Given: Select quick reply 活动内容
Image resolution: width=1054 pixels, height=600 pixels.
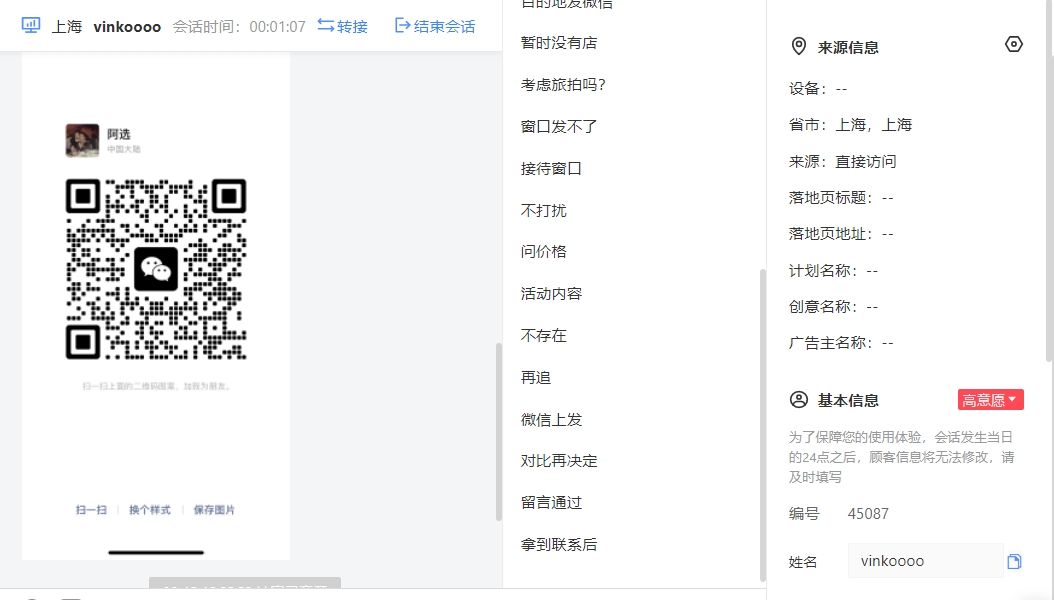Looking at the screenshot, I should (551, 294).
